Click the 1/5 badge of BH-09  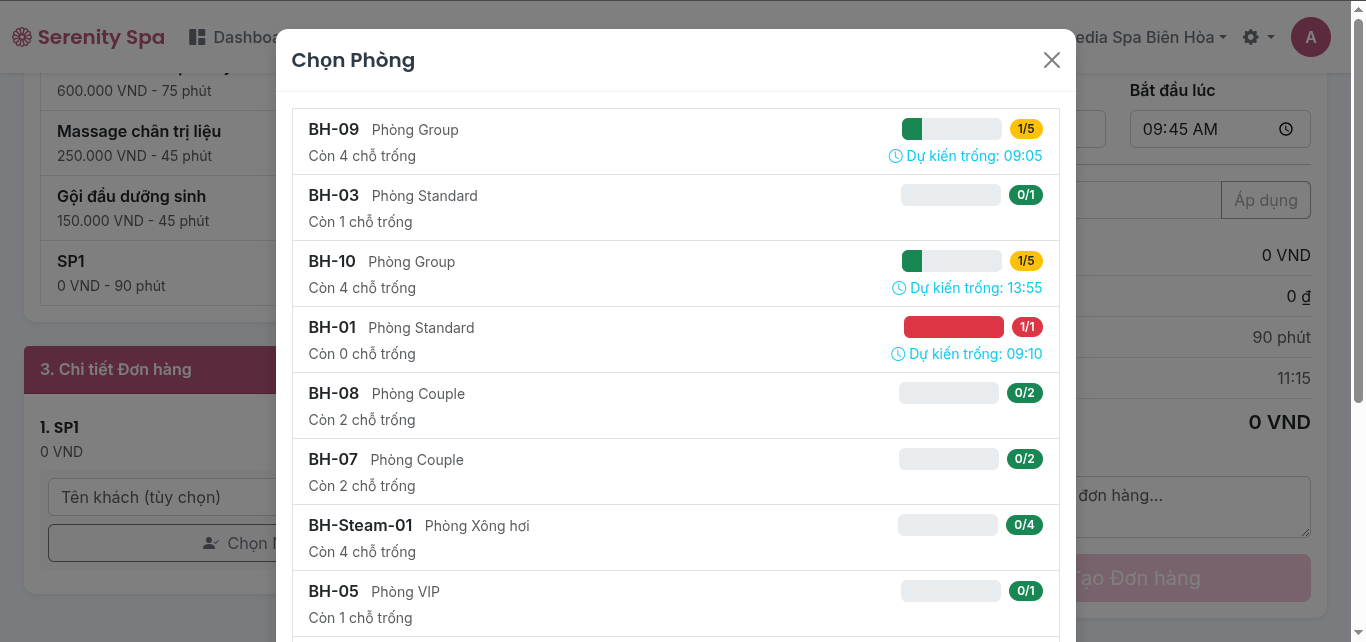1026,129
